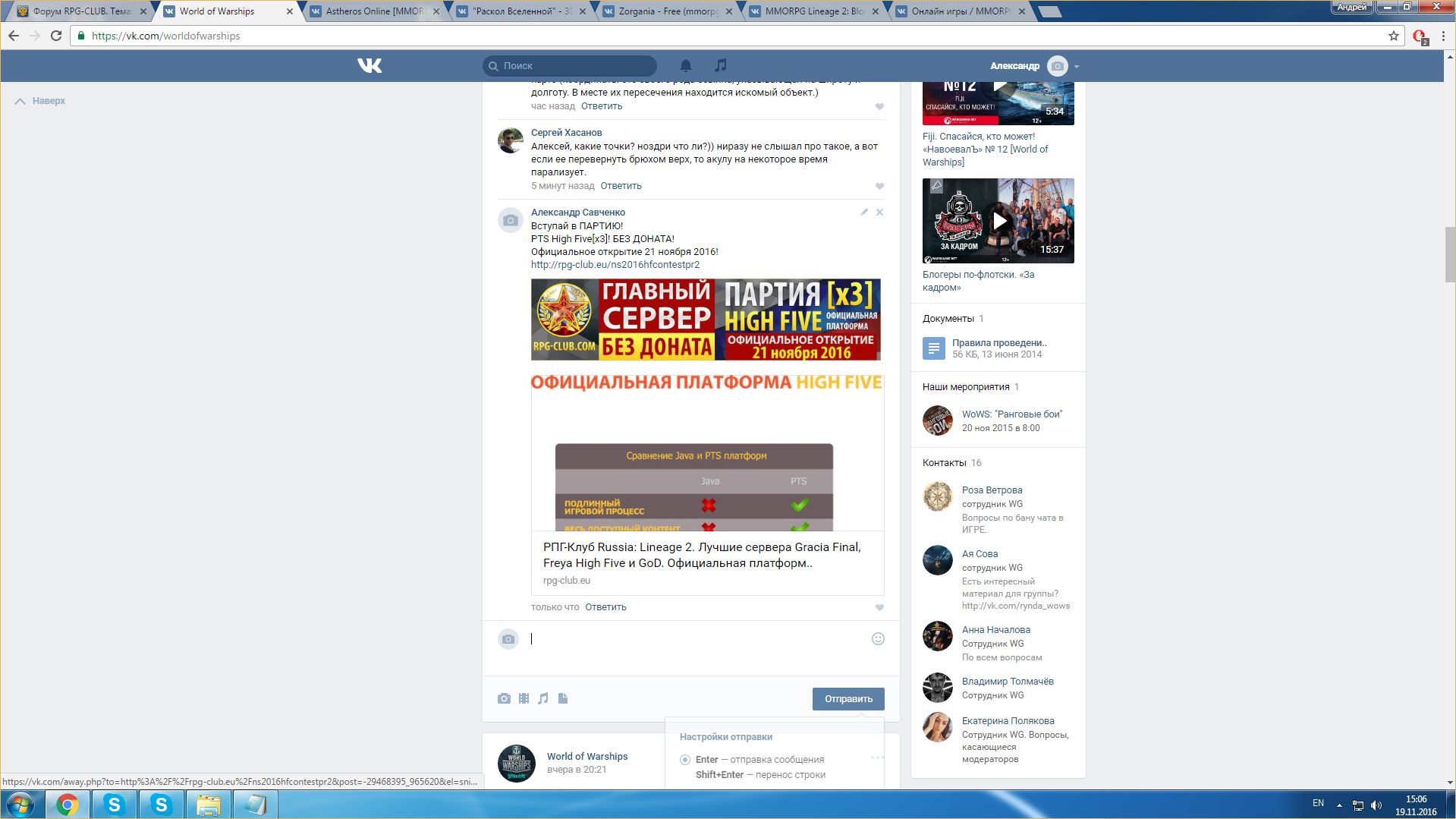
Task: Edit Александр Савченко comment with pencil icon
Action: click(864, 212)
